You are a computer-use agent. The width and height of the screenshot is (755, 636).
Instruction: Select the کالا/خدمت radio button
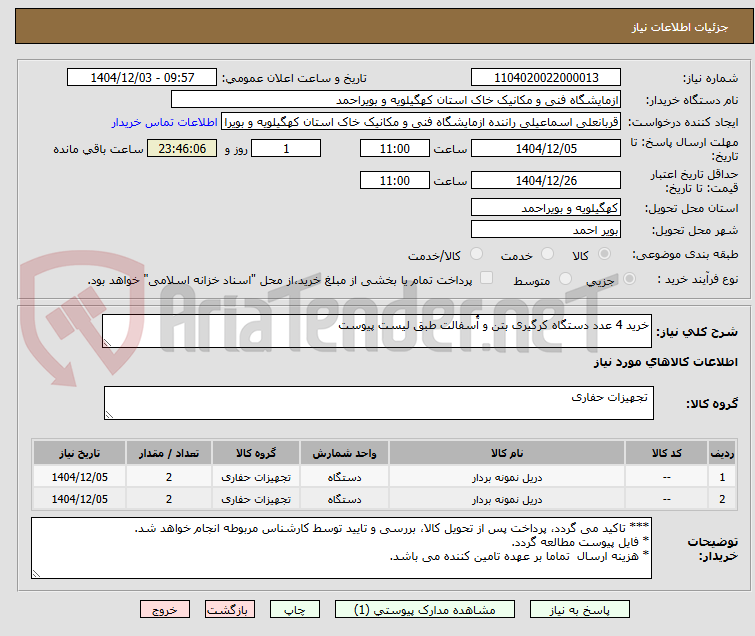[x=476, y=253]
